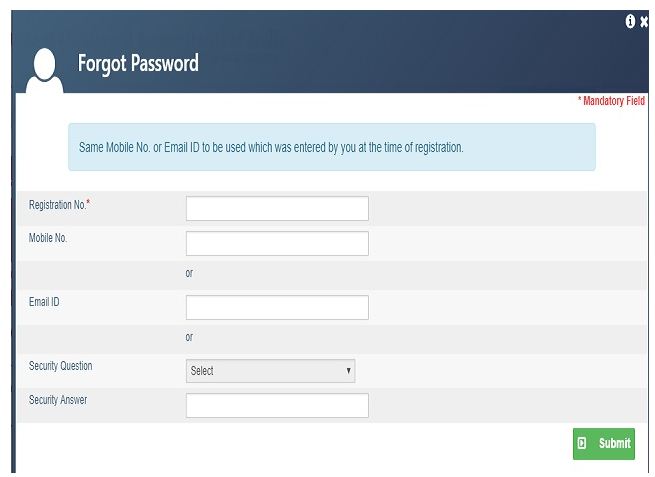
Task: Open the Security Question Select dropdown
Action: pos(271,371)
